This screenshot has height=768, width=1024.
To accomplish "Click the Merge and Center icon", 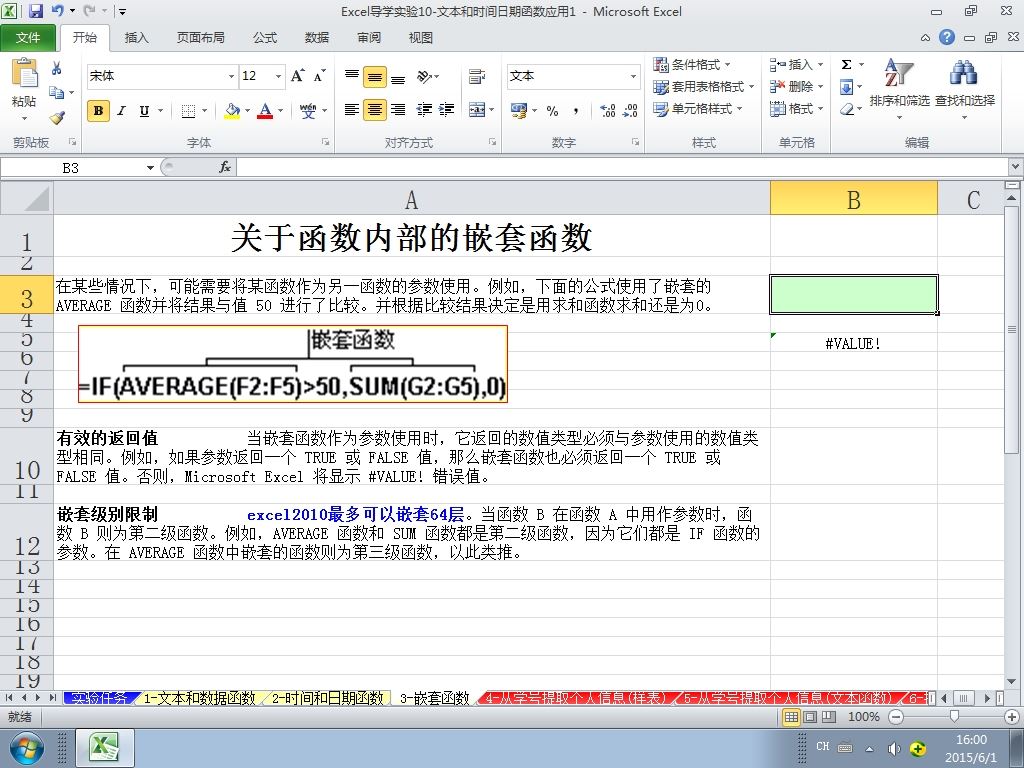I will coord(477,110).
